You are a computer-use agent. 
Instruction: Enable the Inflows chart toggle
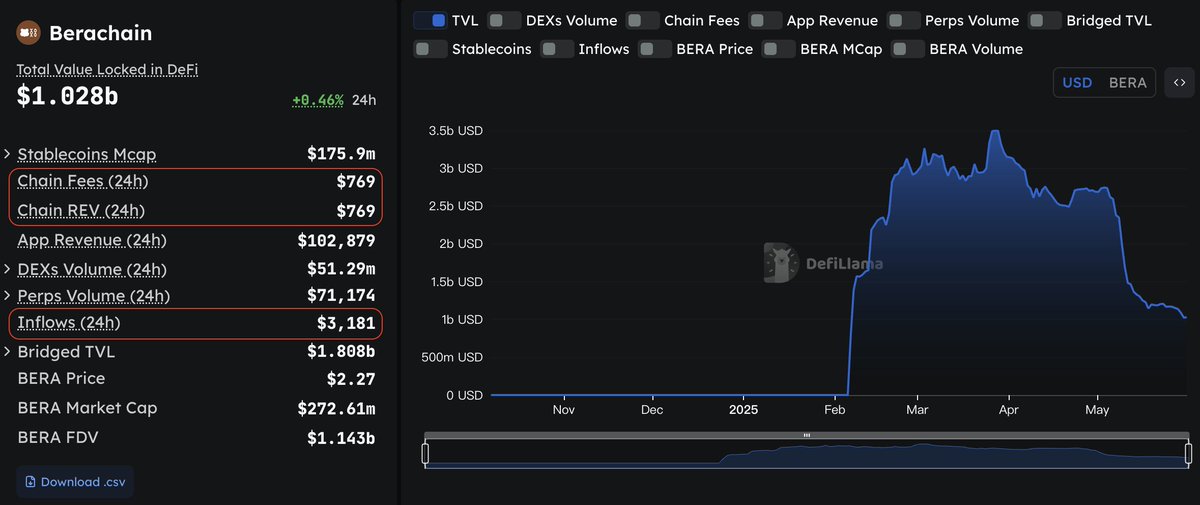[557, 48]
